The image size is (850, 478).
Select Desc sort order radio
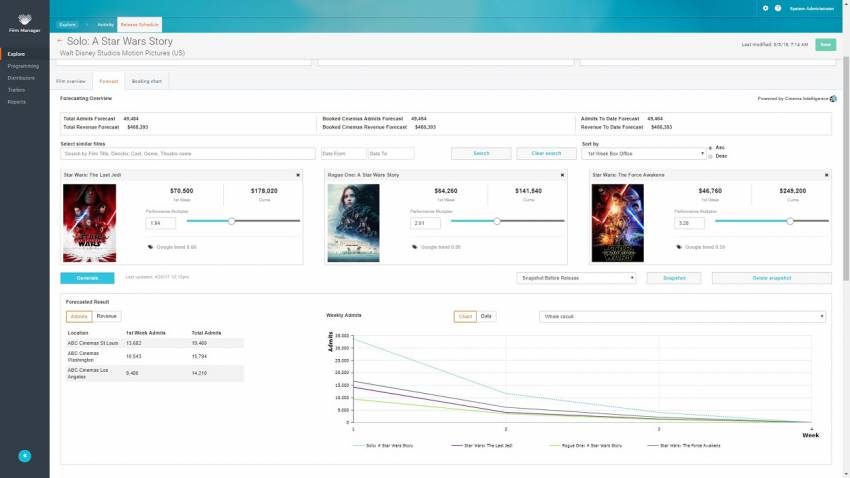click(710, 156)
